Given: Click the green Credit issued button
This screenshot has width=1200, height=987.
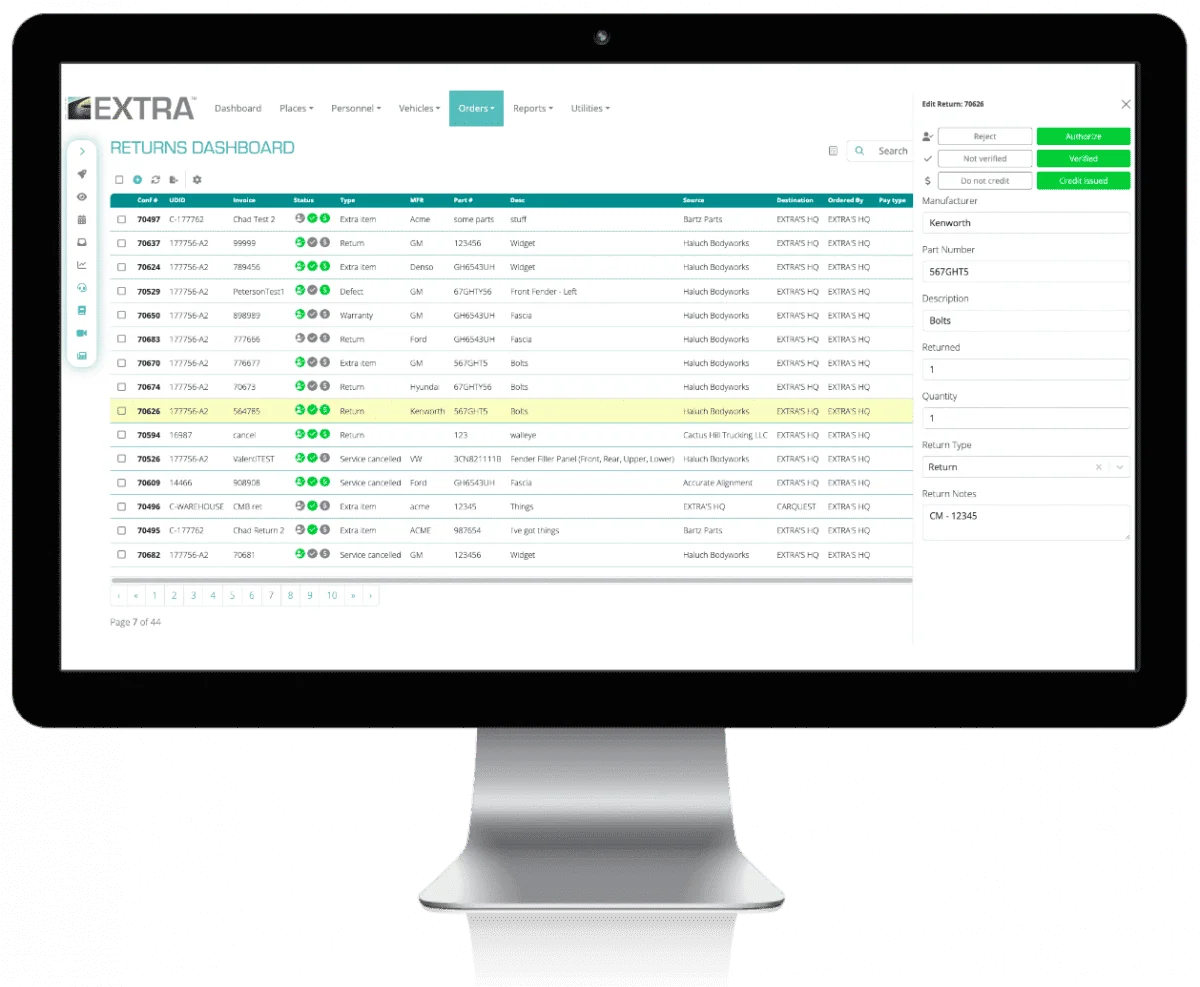Looking at the screenshot, I should point(1083,181).
